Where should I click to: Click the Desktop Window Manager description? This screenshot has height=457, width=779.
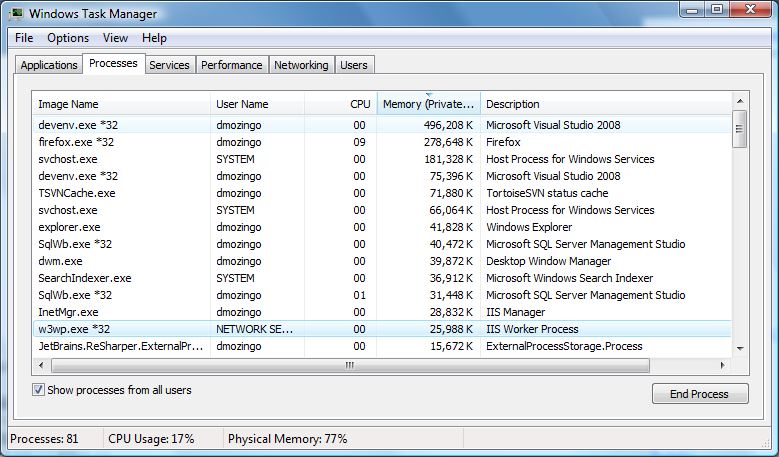click(x=548, y=261)
